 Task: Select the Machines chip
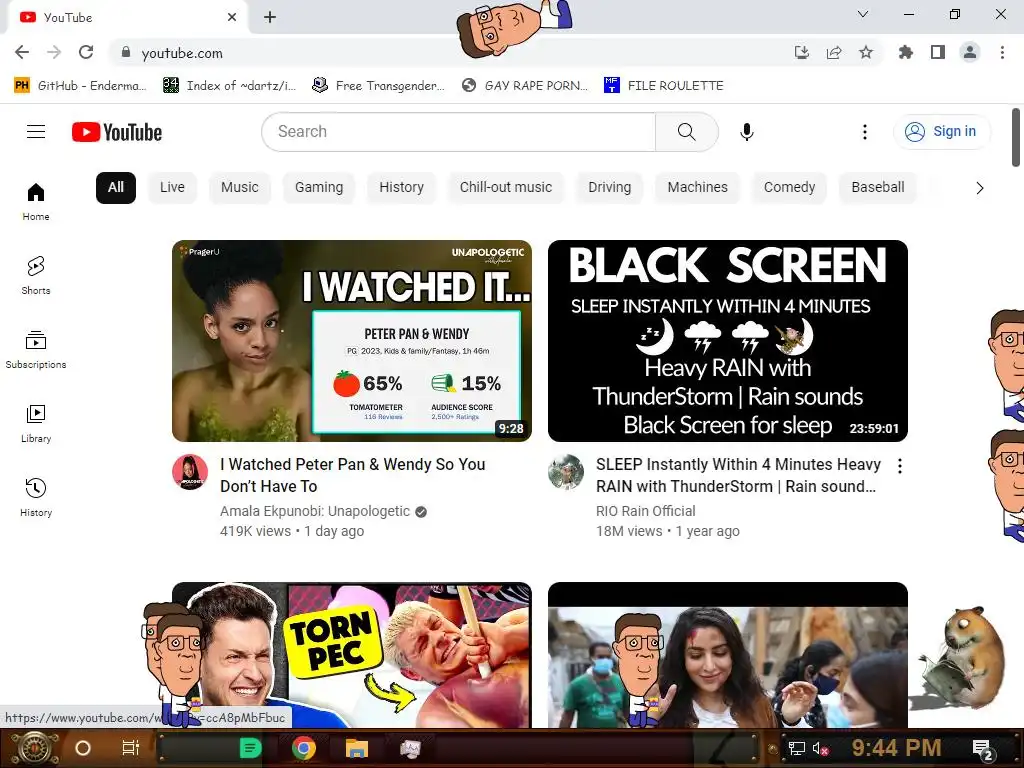[697, 187]
